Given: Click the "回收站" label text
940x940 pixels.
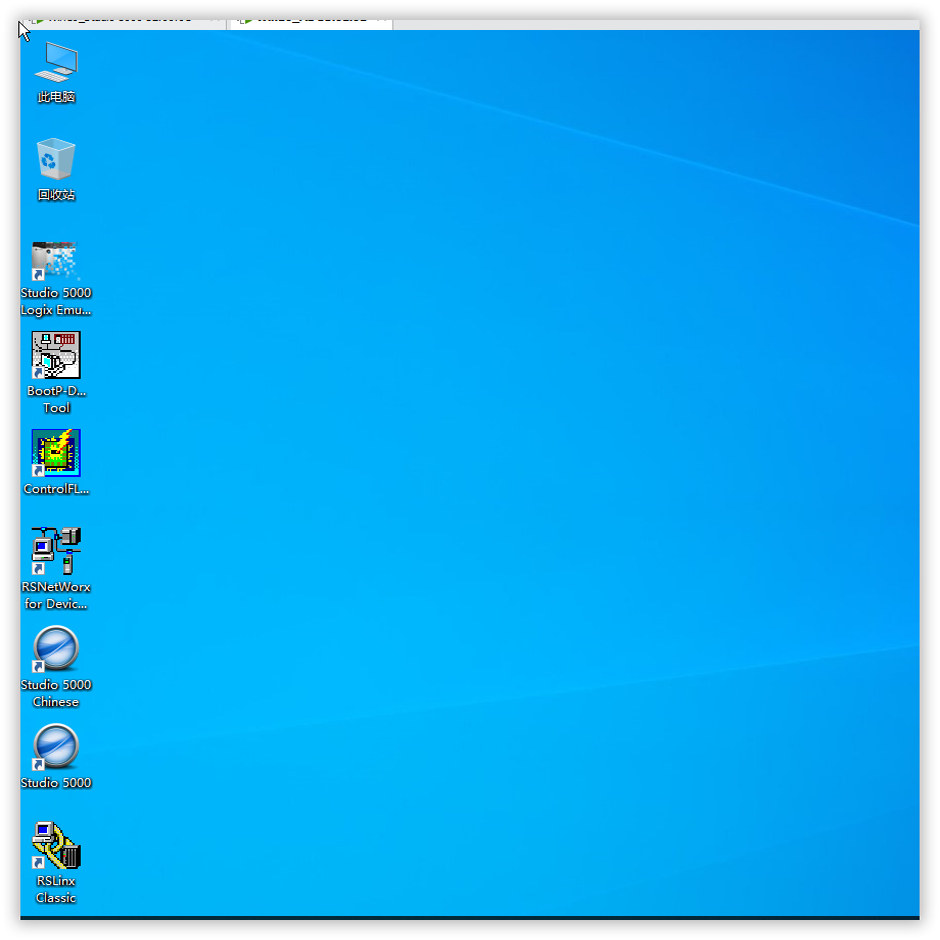Looking at the screenshot, I should (56, 195).
